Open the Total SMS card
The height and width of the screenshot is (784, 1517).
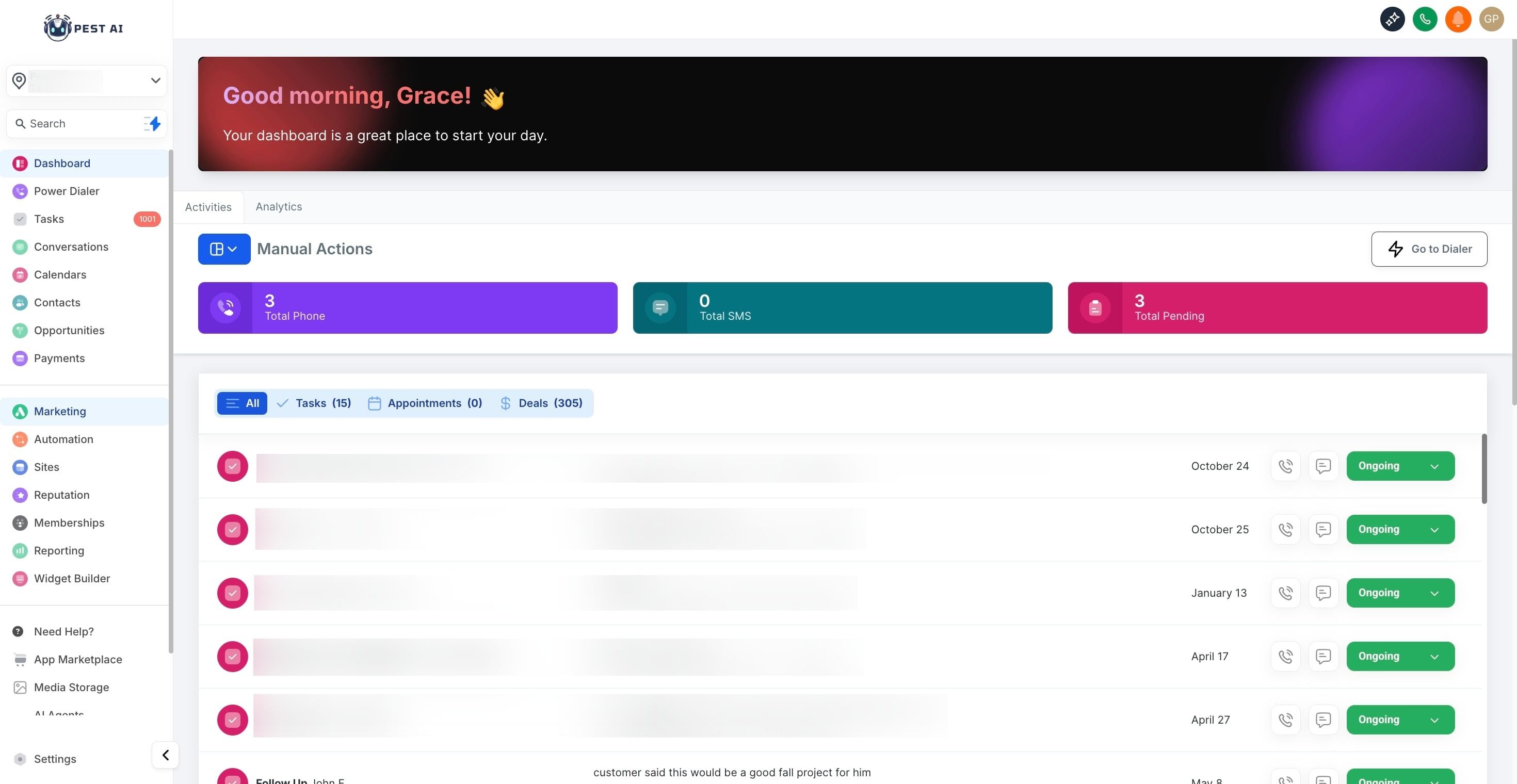point(842,308)
